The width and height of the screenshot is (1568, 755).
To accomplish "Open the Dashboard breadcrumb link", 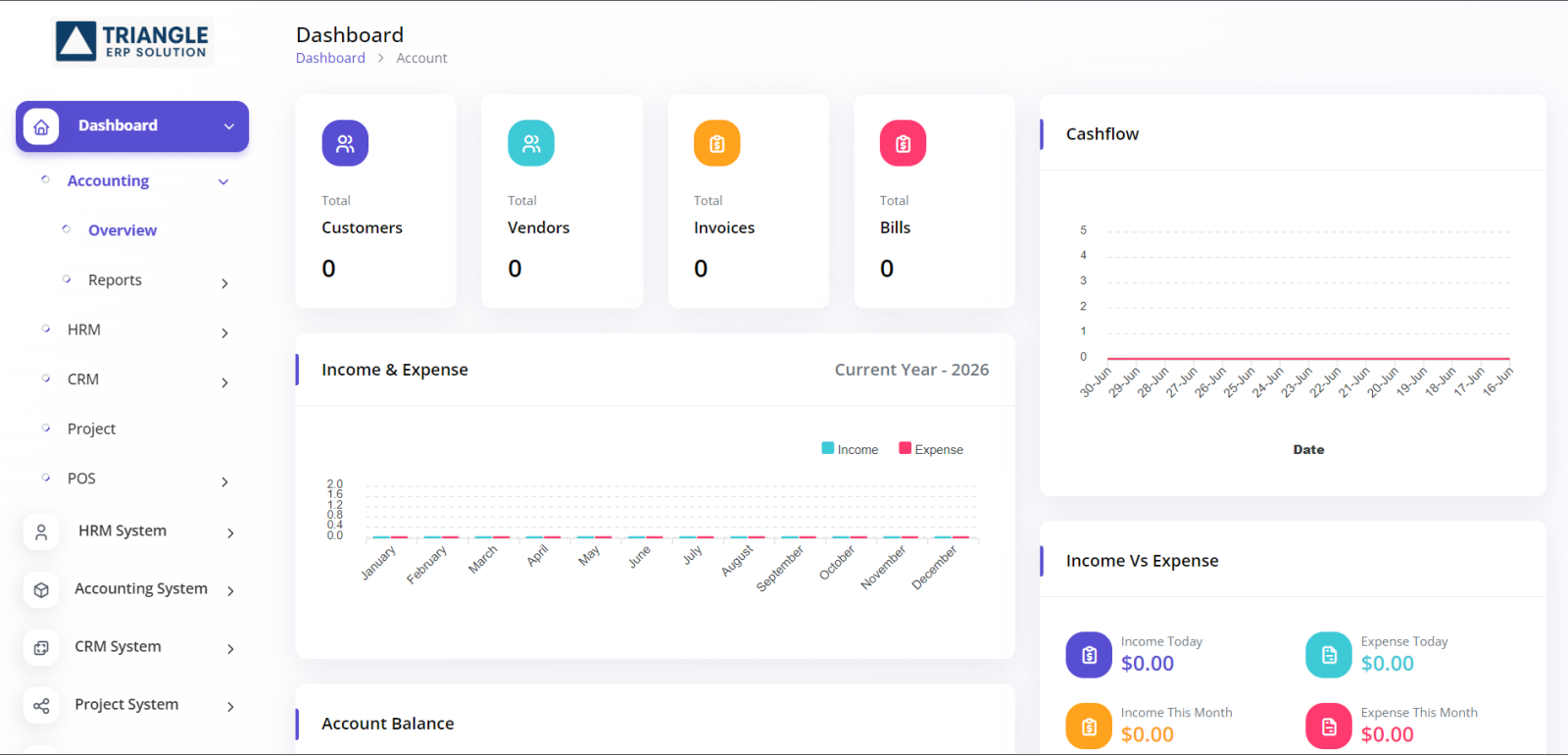I will [330, 58].
